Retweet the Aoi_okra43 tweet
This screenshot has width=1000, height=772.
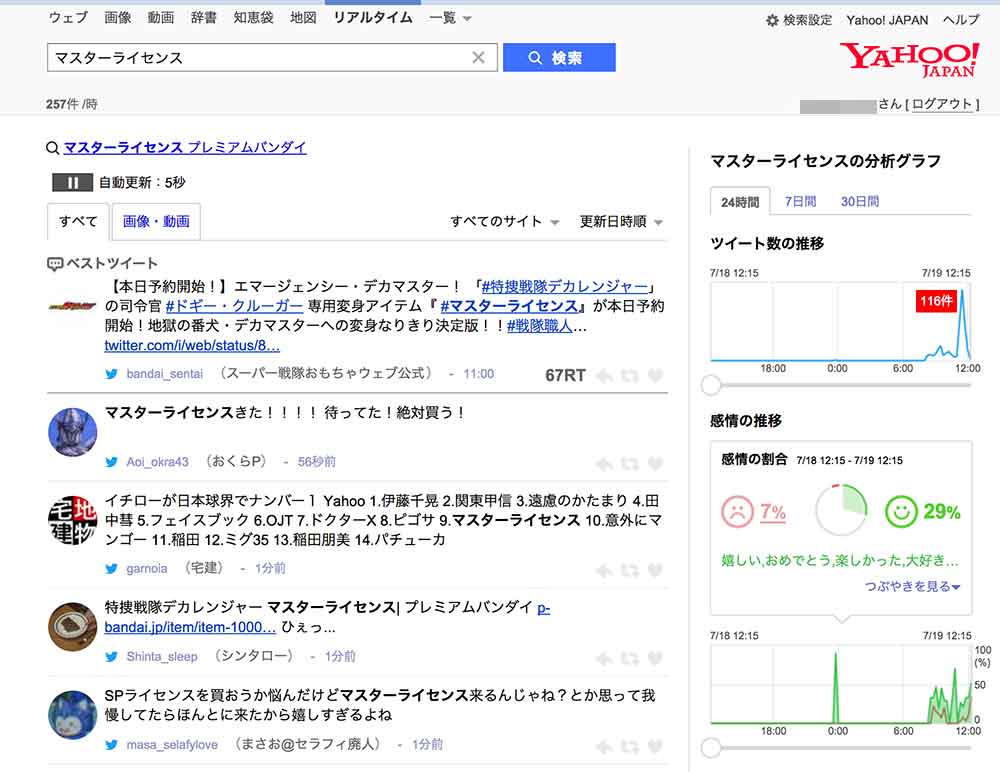tap(629, 464)
